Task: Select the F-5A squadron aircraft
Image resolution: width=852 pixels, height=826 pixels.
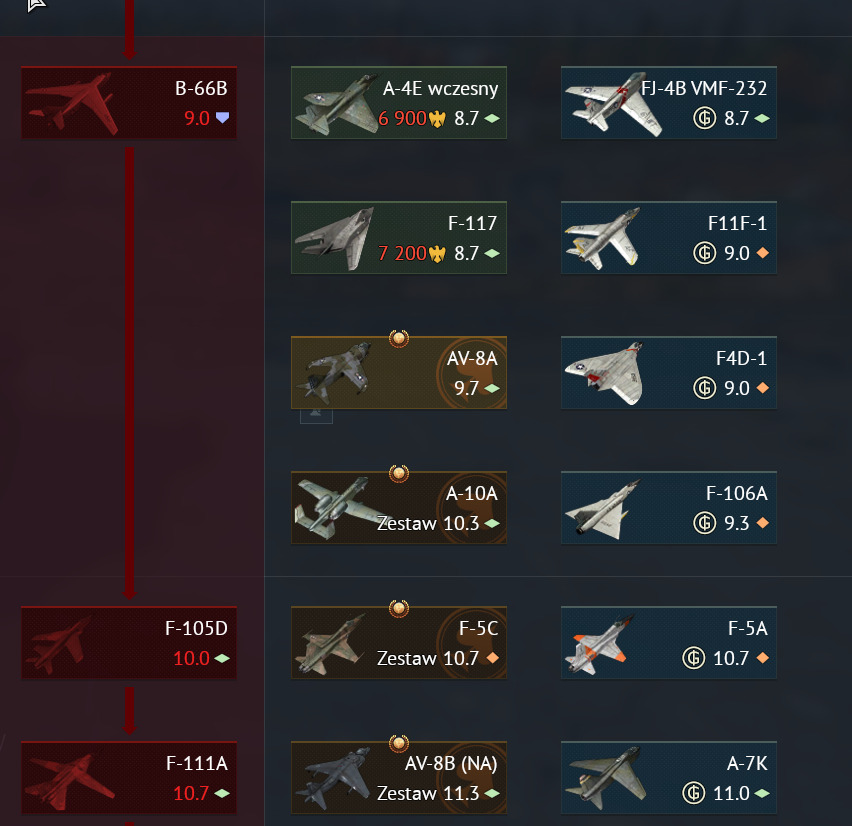Action: coord(669,642)
